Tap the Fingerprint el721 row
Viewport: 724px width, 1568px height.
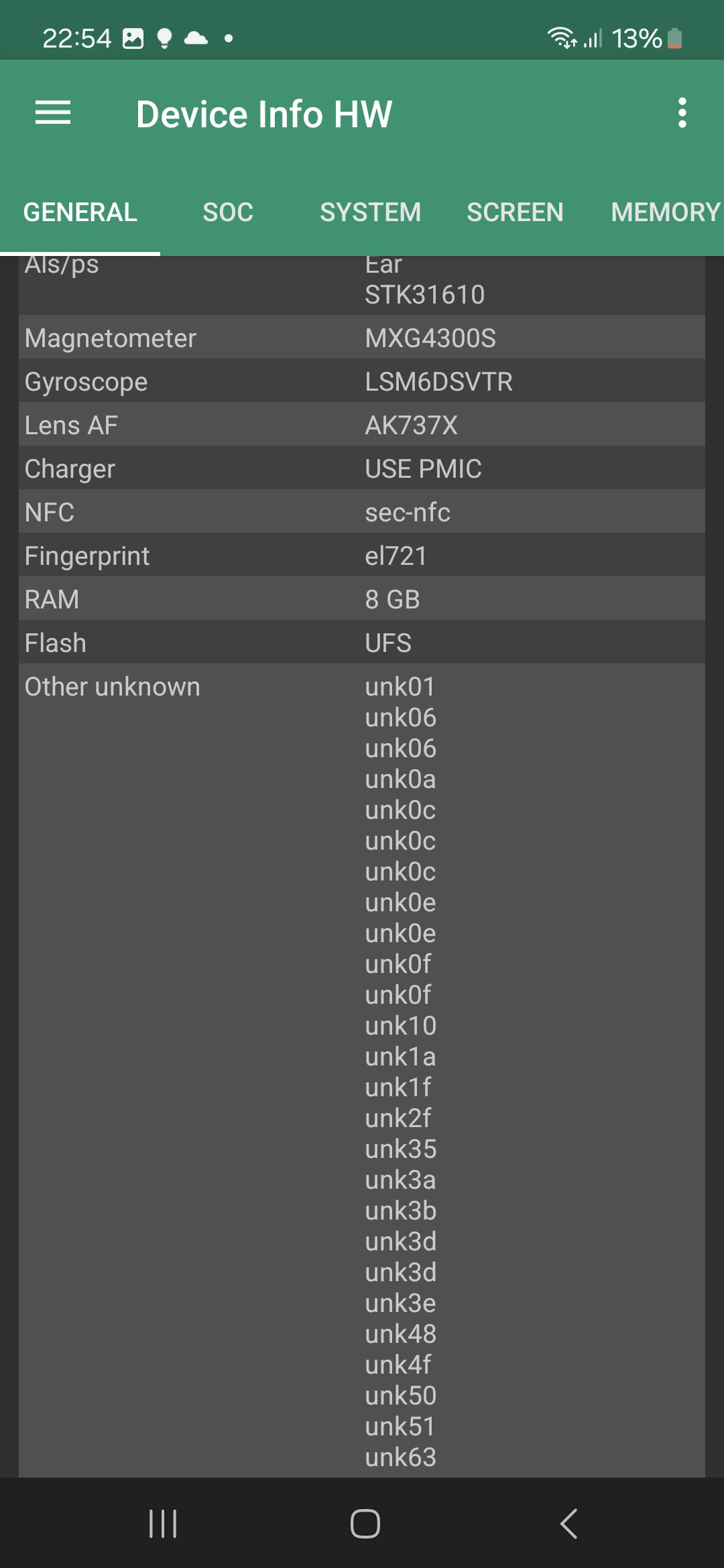362,556
